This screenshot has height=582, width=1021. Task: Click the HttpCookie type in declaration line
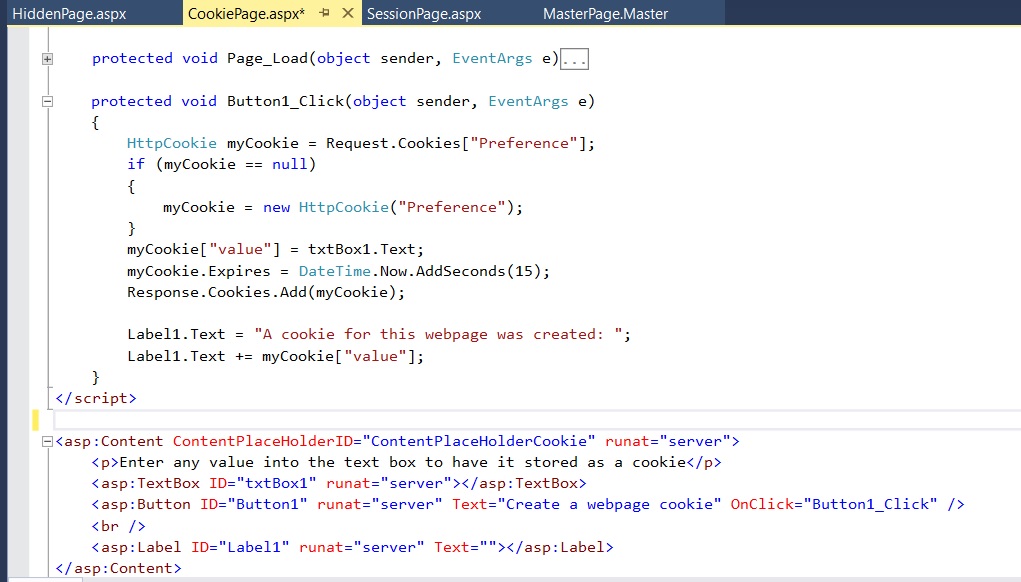coord(172,143)
